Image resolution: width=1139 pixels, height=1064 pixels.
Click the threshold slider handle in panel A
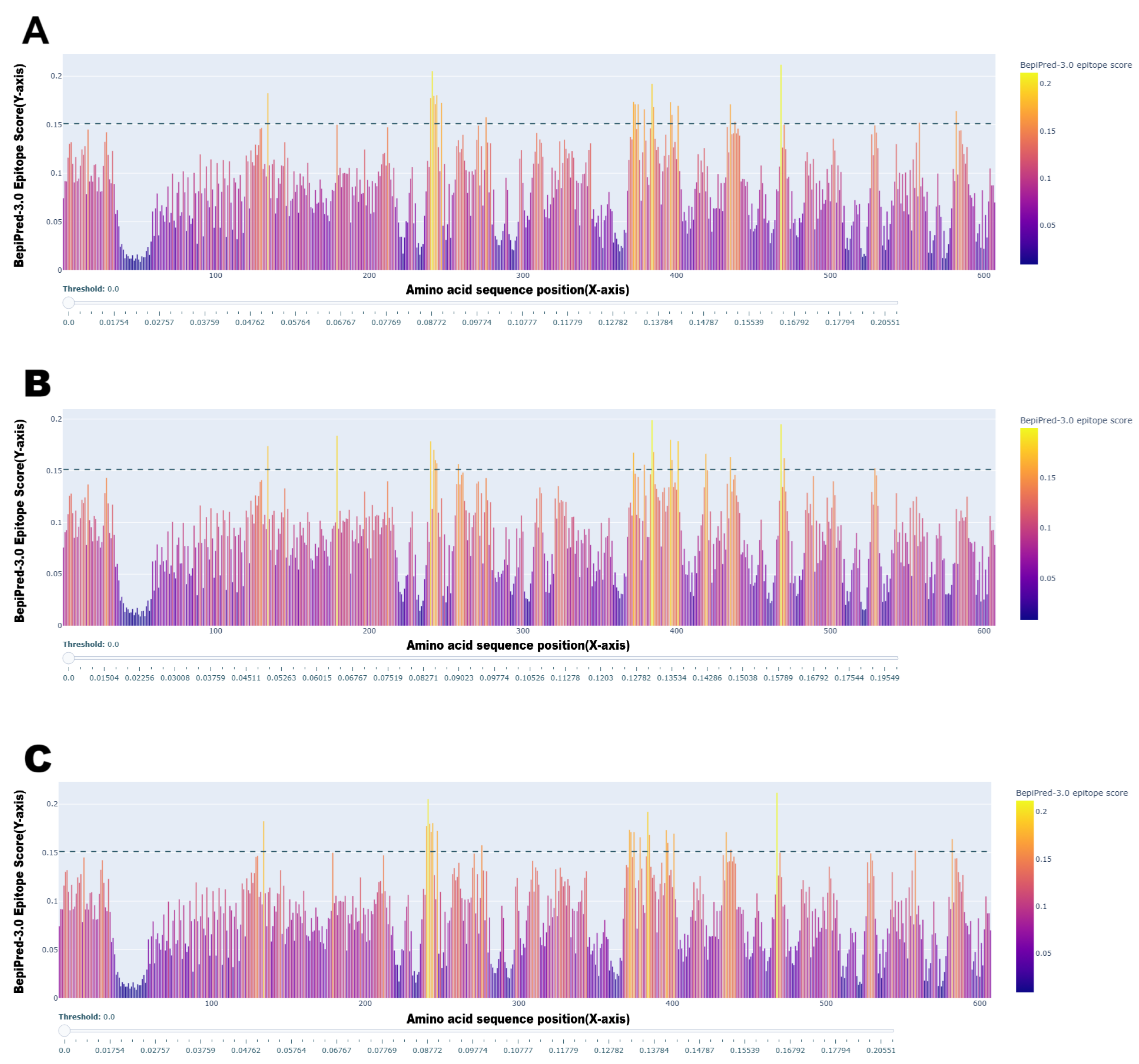(69, 302)
